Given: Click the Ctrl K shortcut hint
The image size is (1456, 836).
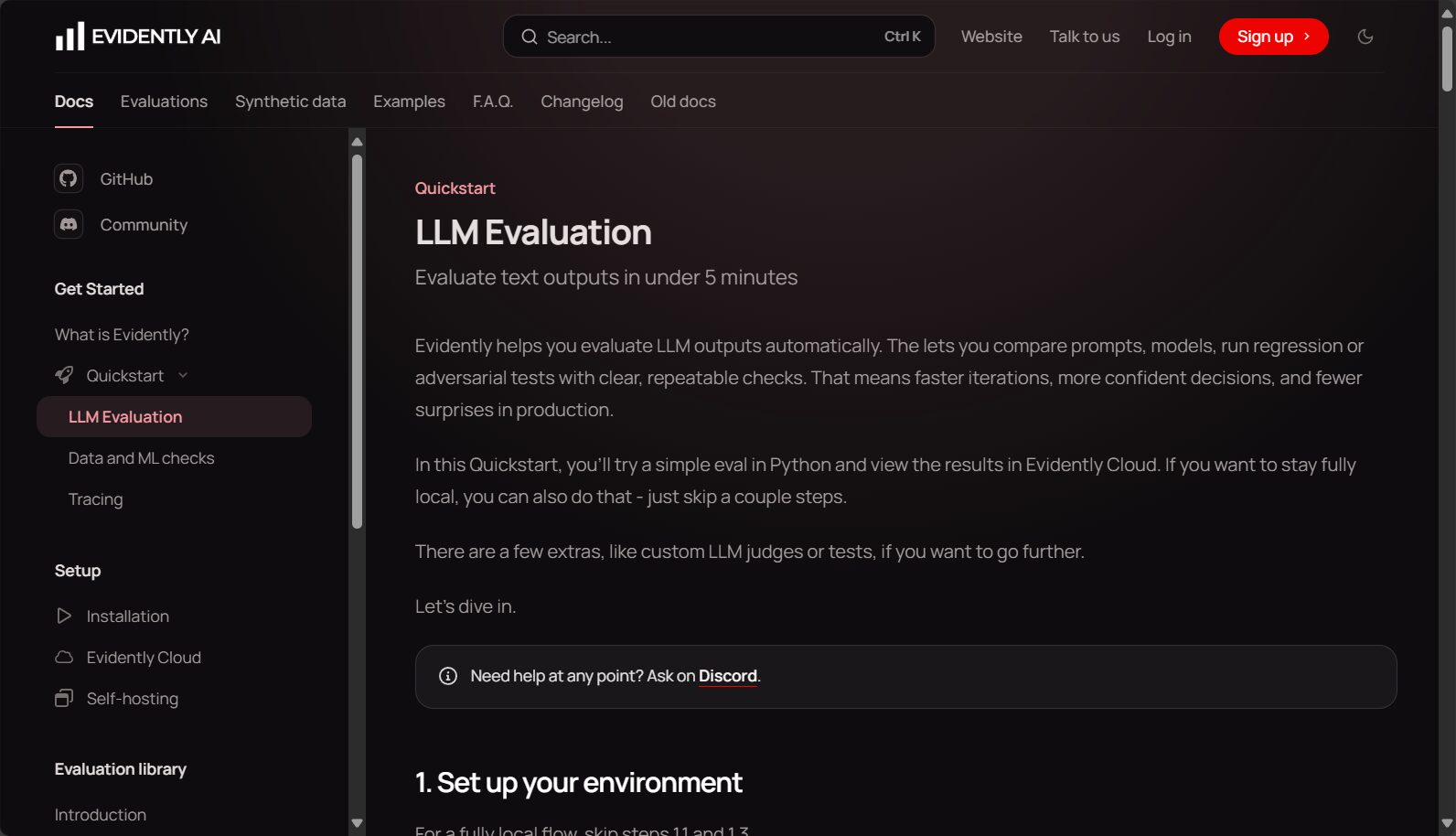Looking at the screenshot, I should [x=902, y=37].
